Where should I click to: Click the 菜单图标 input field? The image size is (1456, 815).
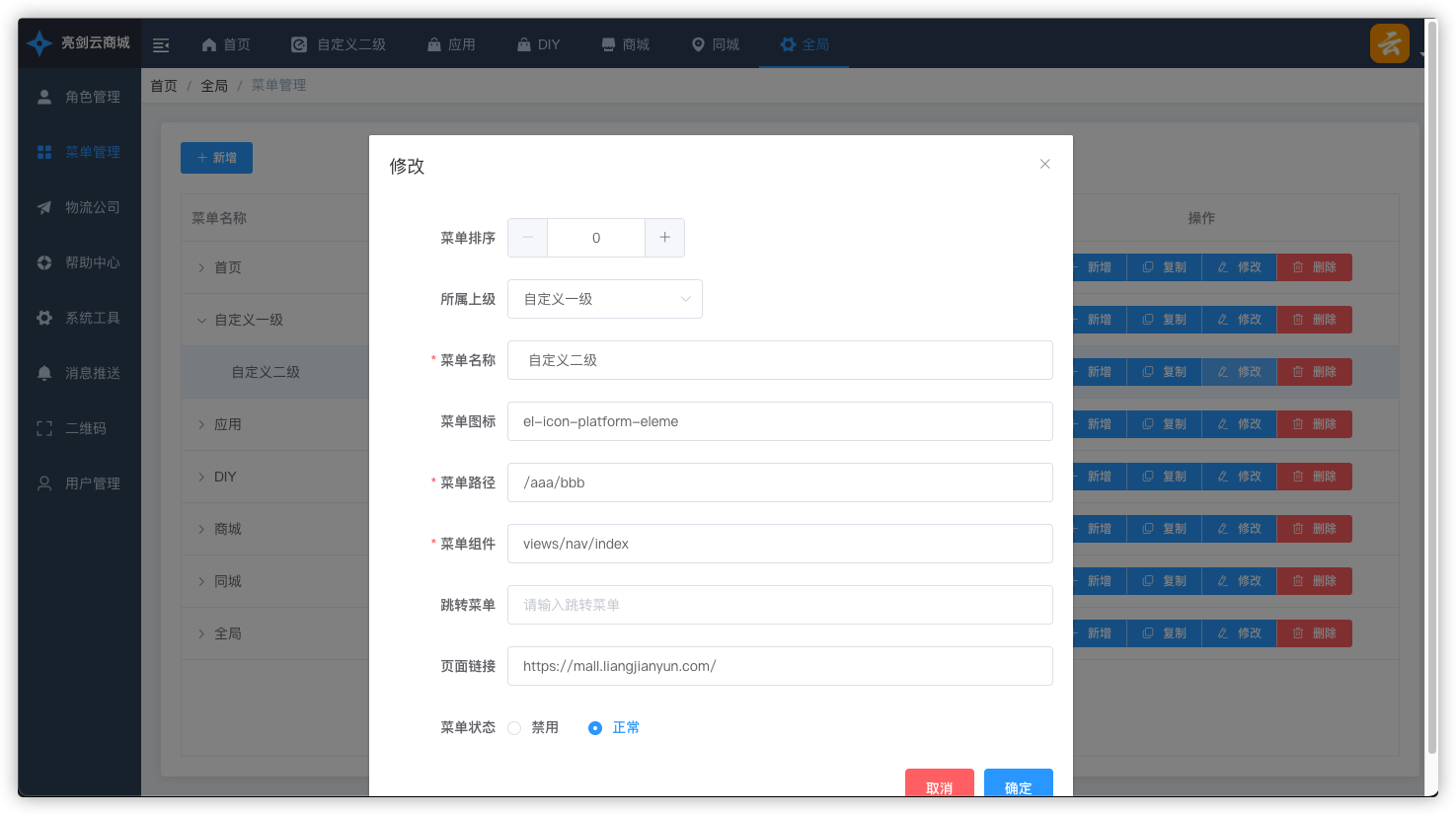tap(780, 421)
